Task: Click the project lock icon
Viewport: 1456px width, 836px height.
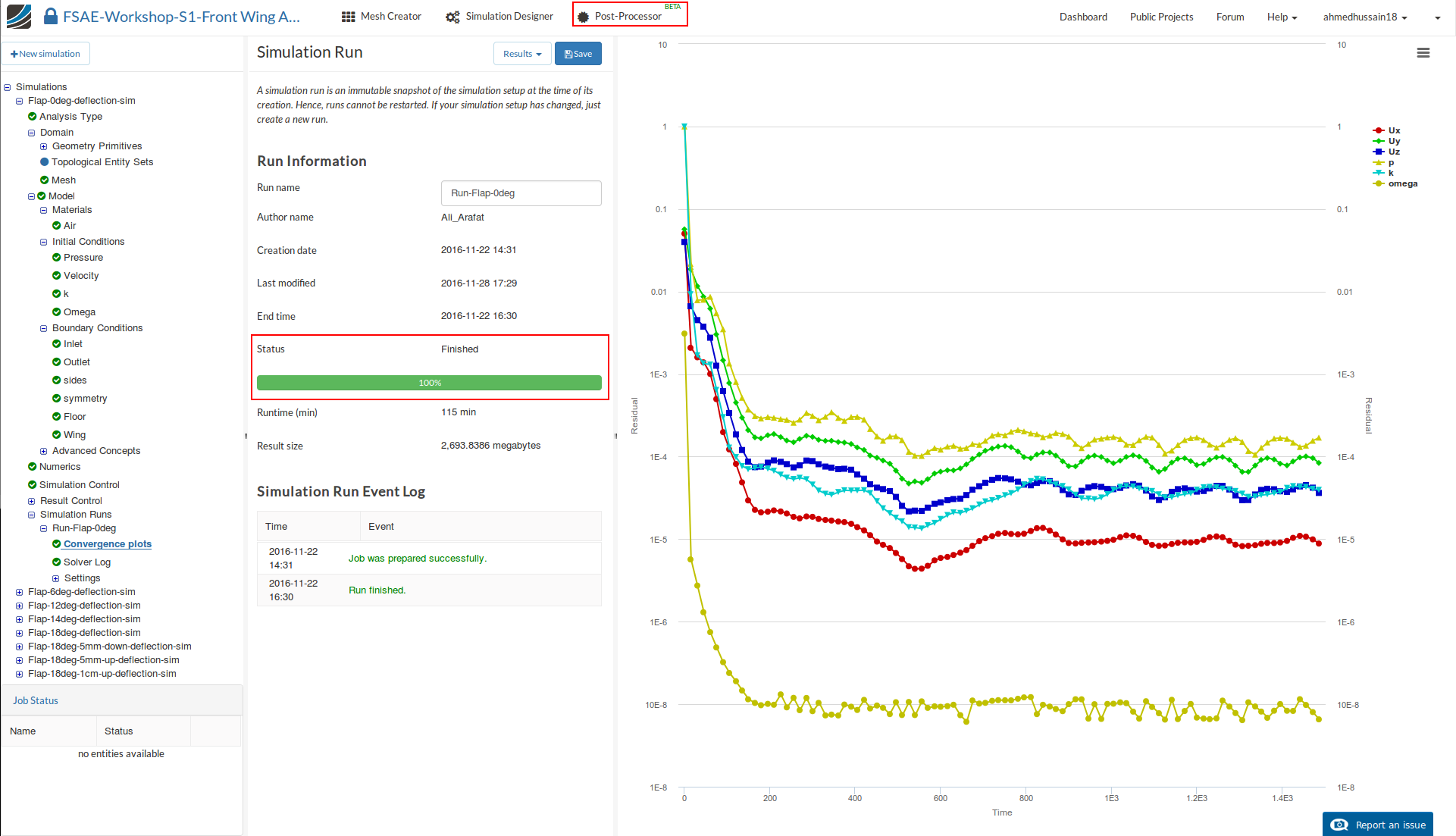Action: (50, 16)
